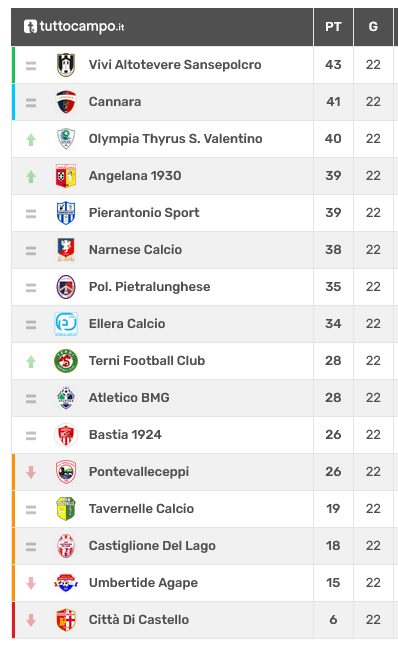Click the Pierantonio Sport blue shield crest

pos(66,213)
